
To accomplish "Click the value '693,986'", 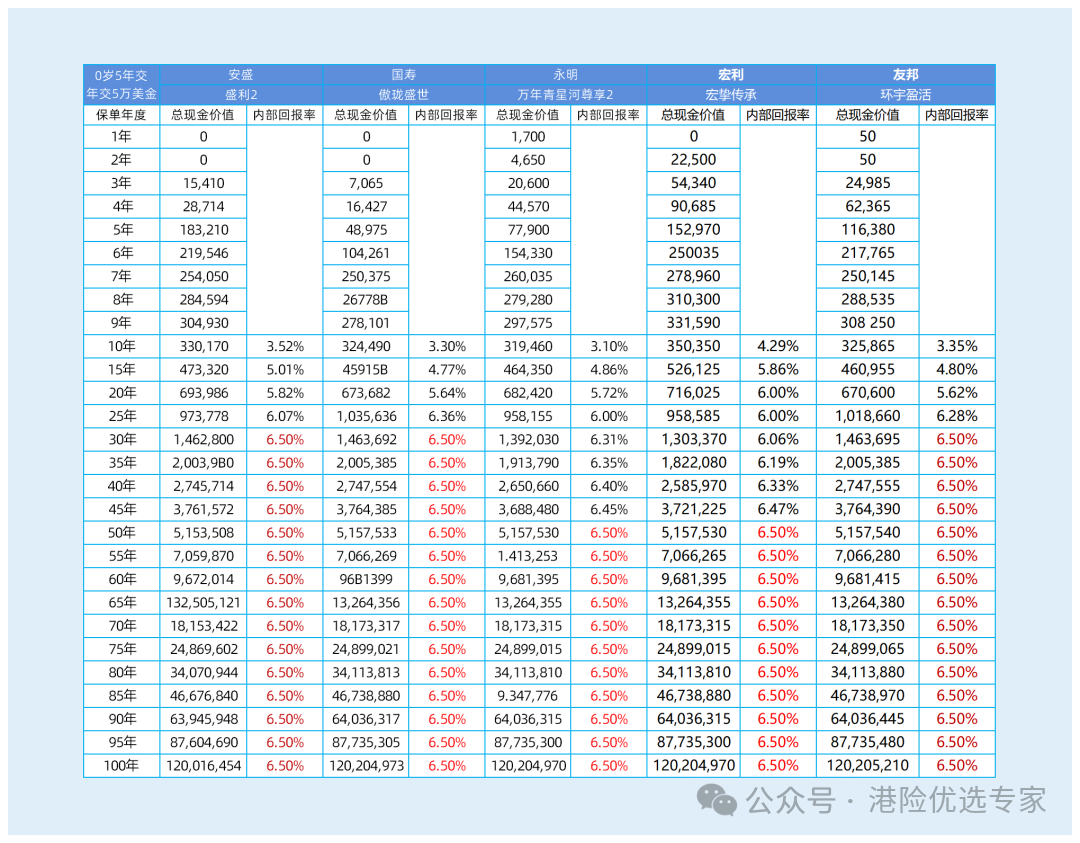I will 204,393.
